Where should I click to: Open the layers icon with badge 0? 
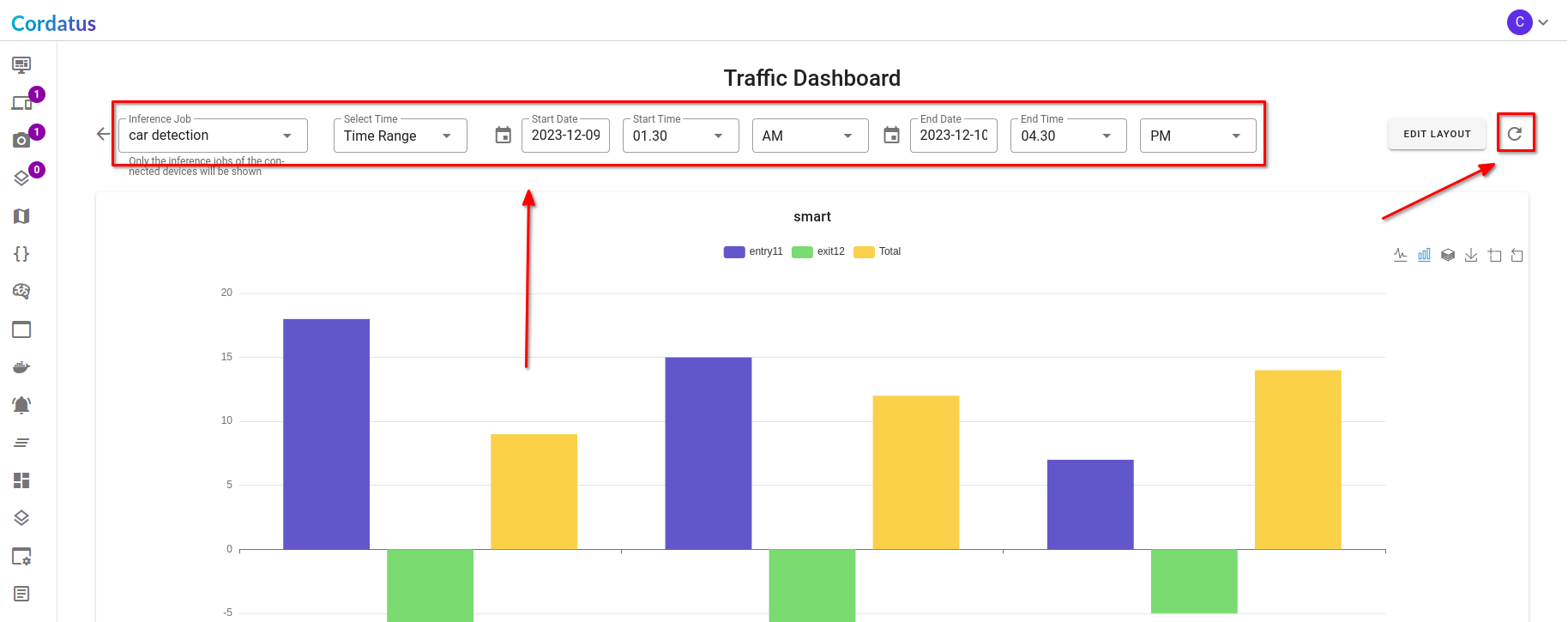[21, 178]
